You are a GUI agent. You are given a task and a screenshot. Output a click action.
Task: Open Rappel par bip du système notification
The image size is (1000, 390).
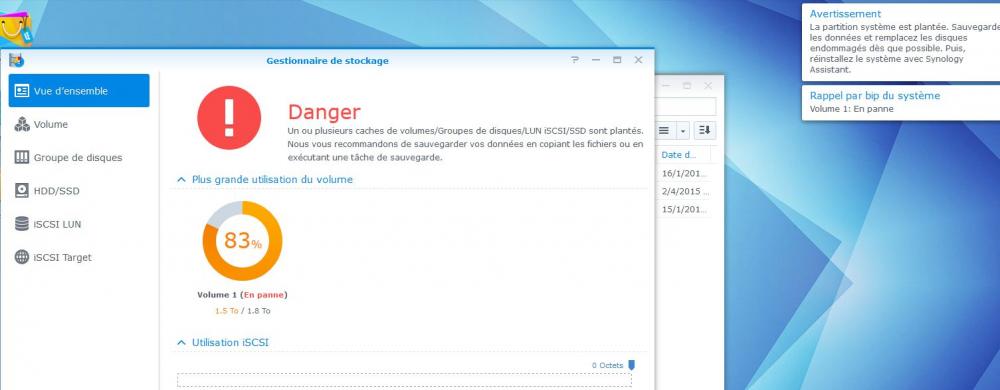point(901,102)
